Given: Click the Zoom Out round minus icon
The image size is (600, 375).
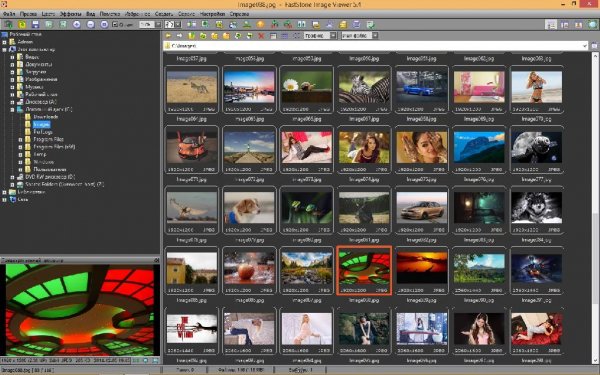Looking at the screenshot, I should coord(90,24).
